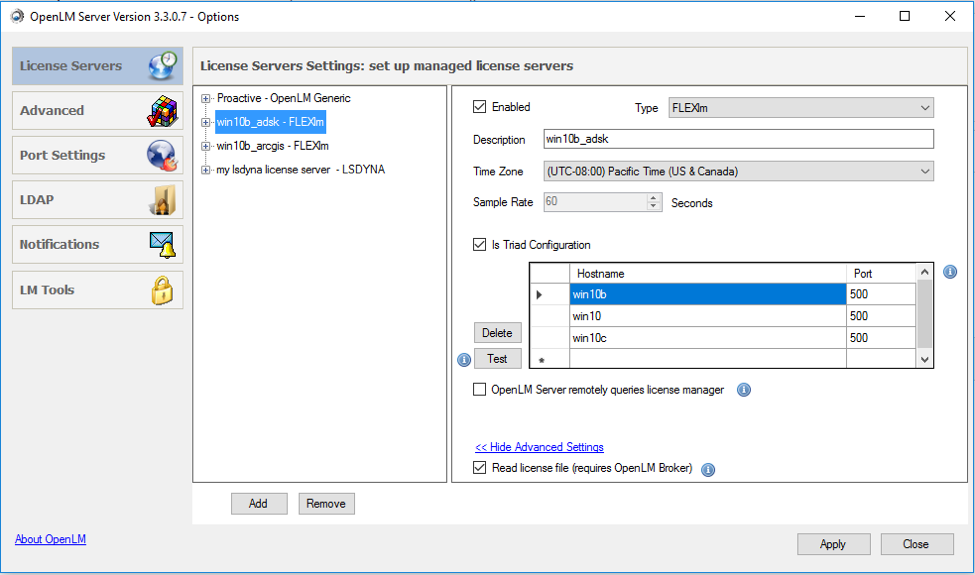This screenshot has width=975, height=575.
Task: Uncheck the Enabled checkbox
Action: tap(480, 107)
